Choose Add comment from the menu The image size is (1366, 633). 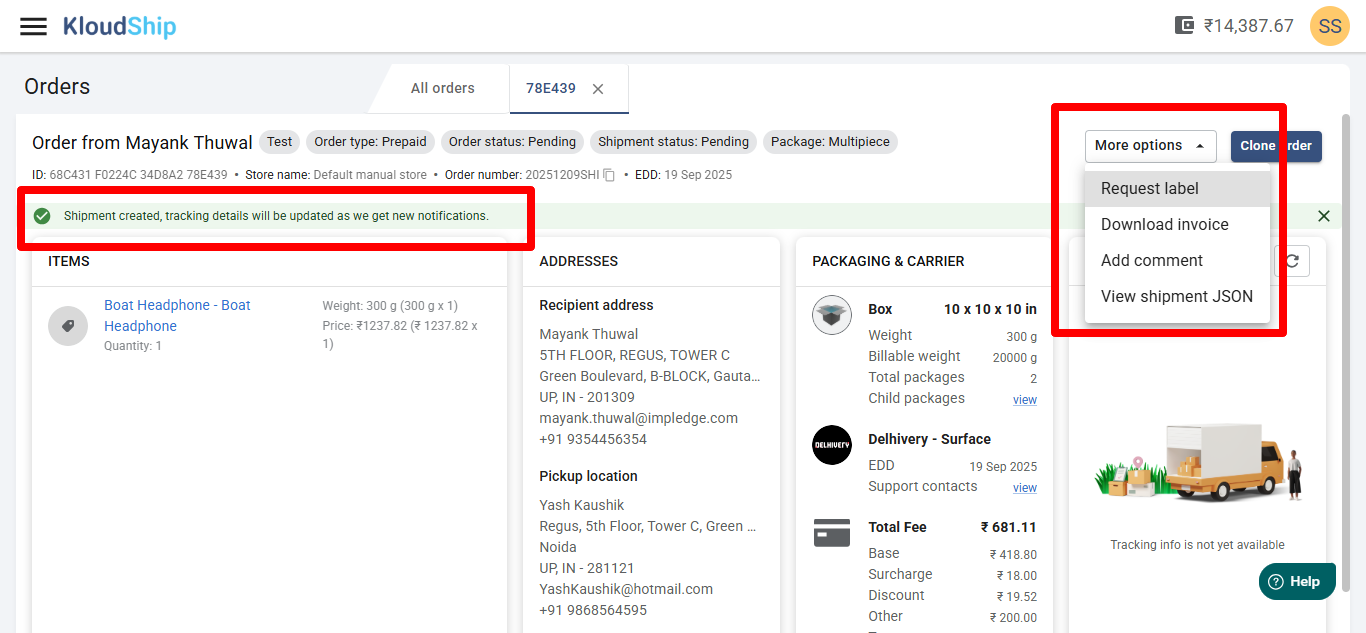(x=1177, y=261)
